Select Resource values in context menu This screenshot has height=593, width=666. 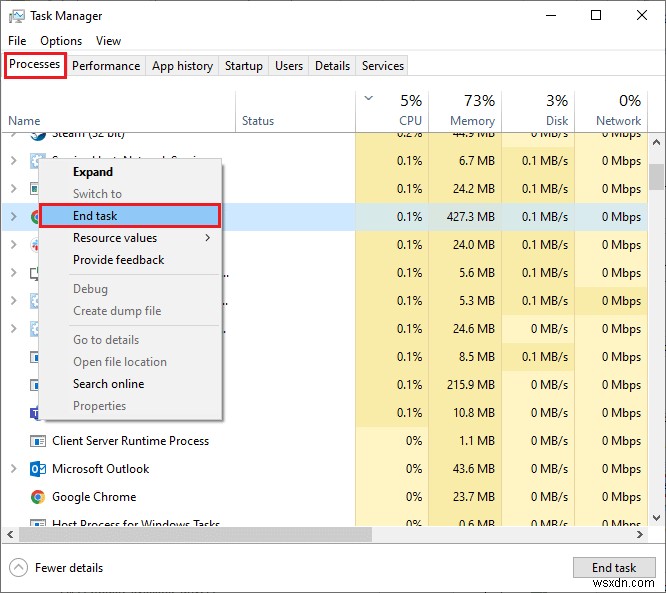pyautogui.click(x=130, y=238)
